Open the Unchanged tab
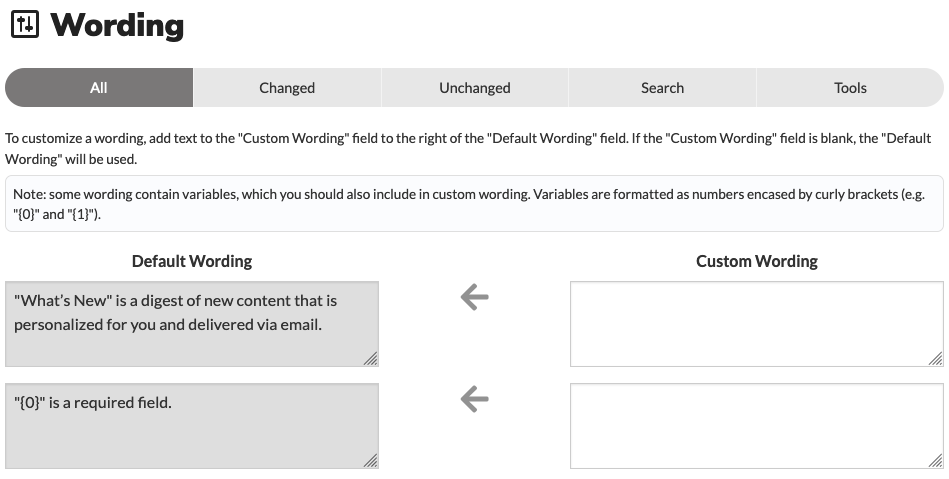This screenshot has width=949, height=479. coord(474,88)
